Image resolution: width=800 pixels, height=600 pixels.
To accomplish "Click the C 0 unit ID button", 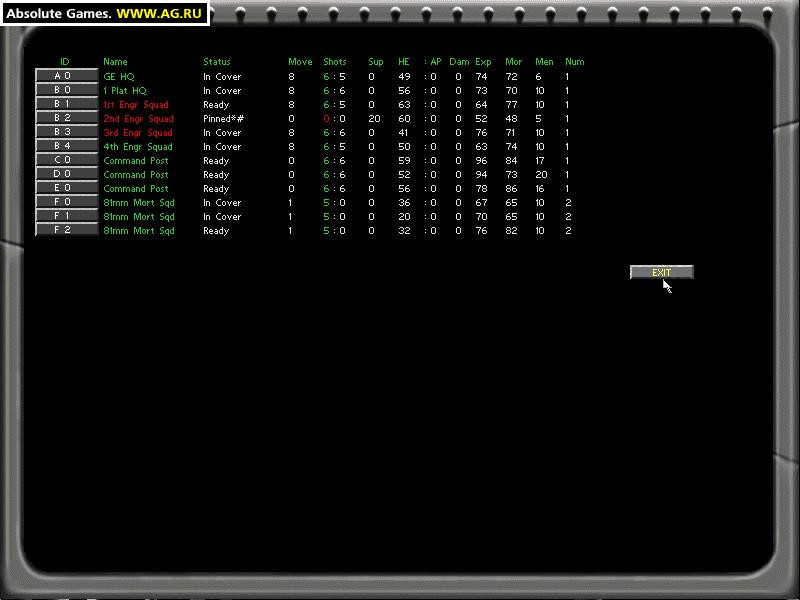I will click(66, 160).
